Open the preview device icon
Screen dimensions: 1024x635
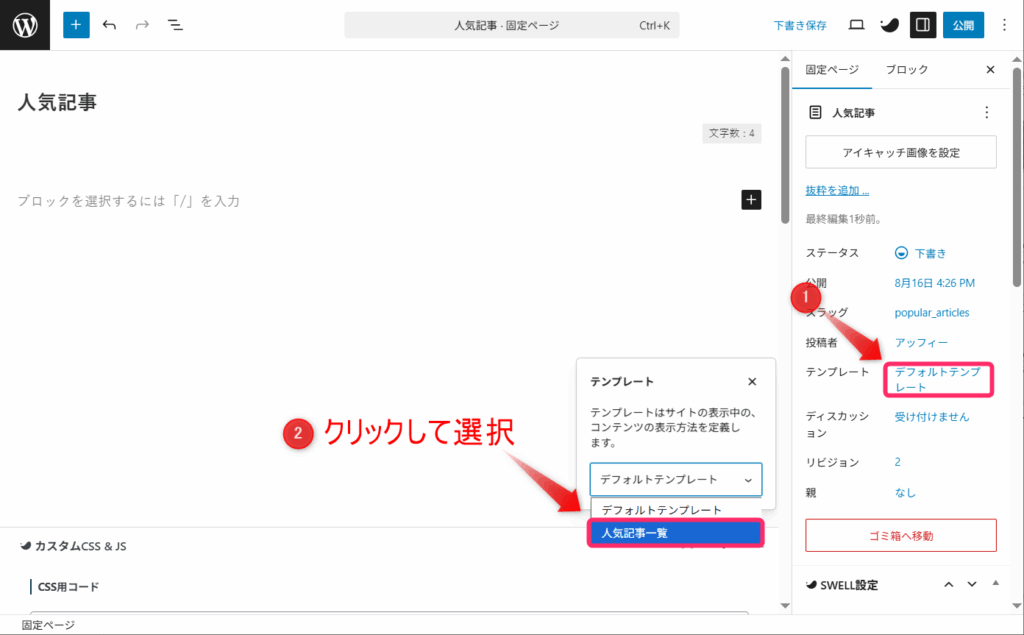click(856, 25)
